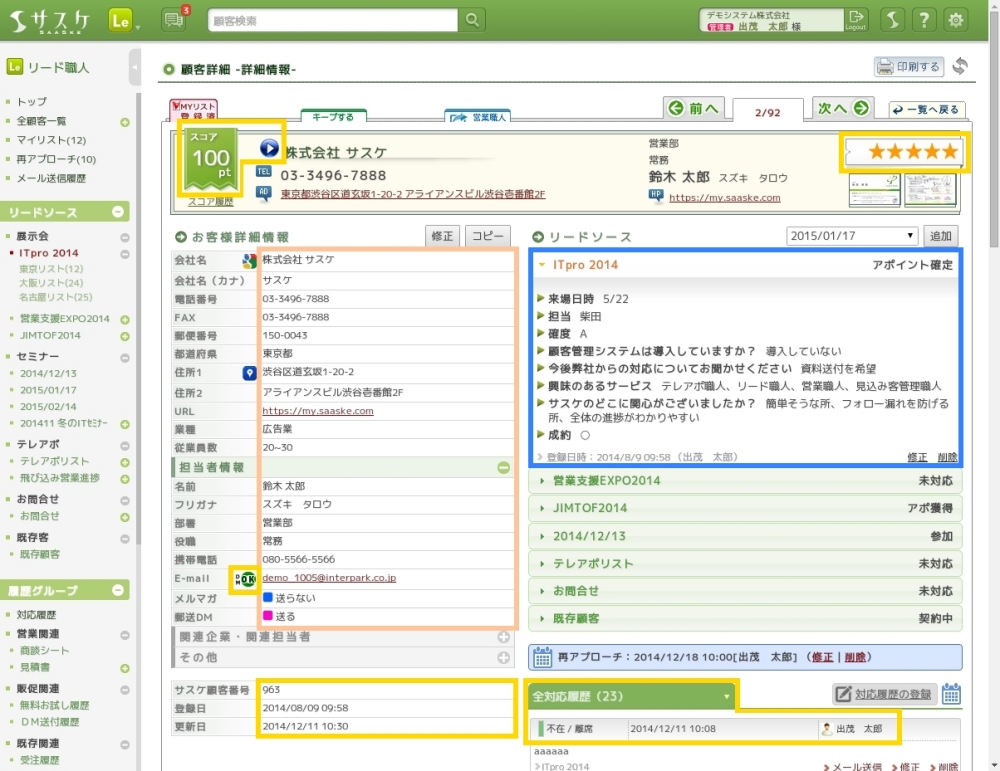The width and height of the screenshot is (1000, 771).
Task: Click the 印刷する button
Action: click(909, 67)
